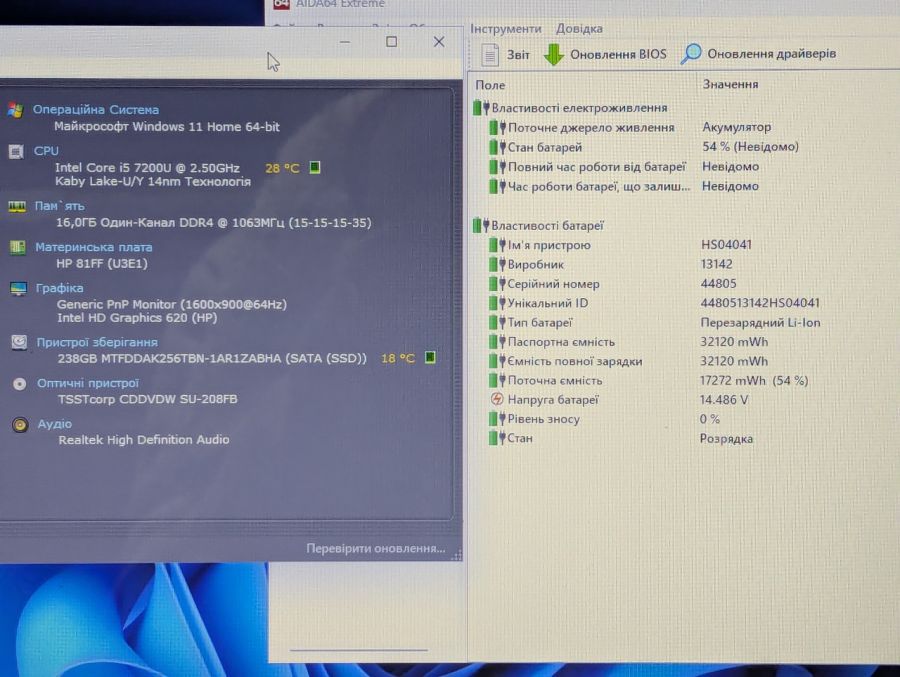Click the motherboard icon
Image resolution: width=900 pixels, height=677 pixels.
18,247
